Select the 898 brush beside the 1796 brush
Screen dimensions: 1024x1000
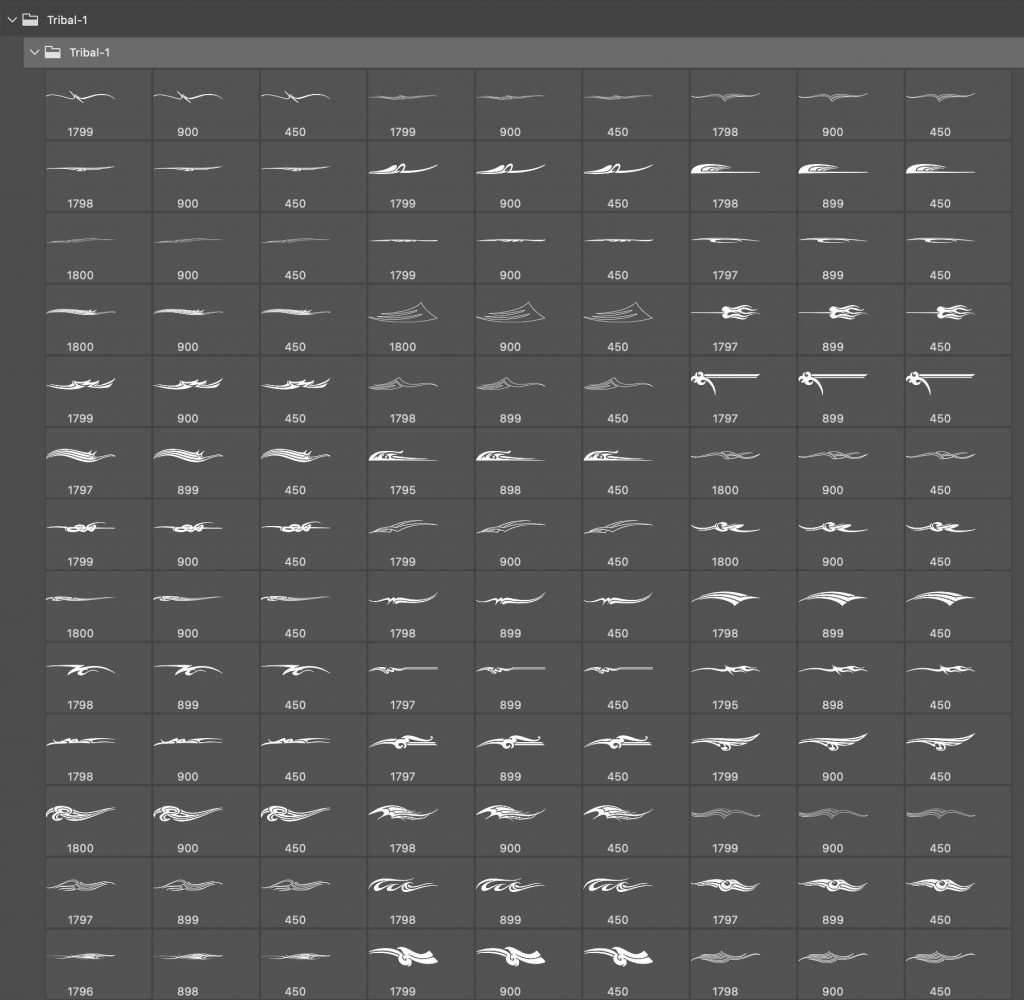(x=188, y=964)
